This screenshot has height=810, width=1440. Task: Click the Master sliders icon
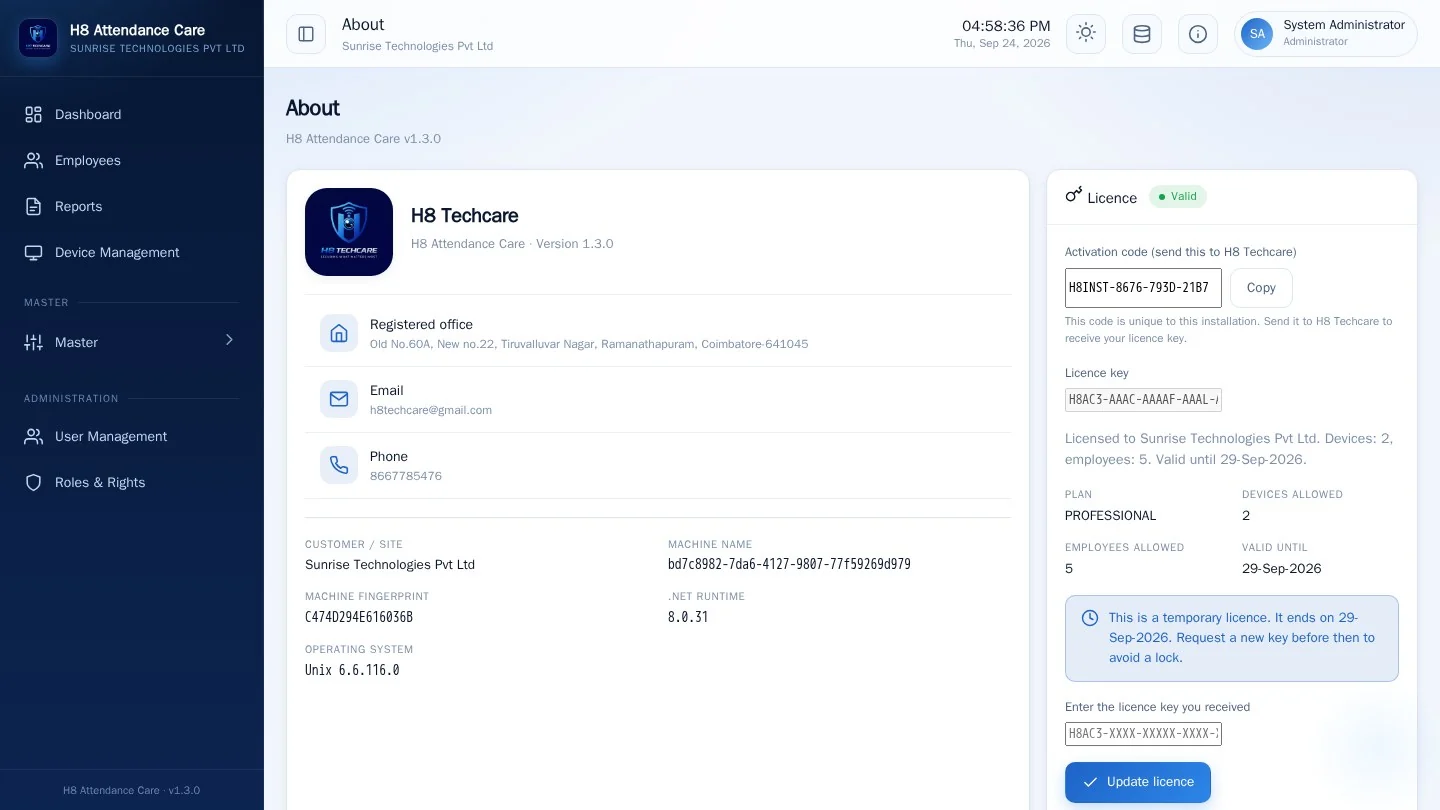[x=34, y=342]
